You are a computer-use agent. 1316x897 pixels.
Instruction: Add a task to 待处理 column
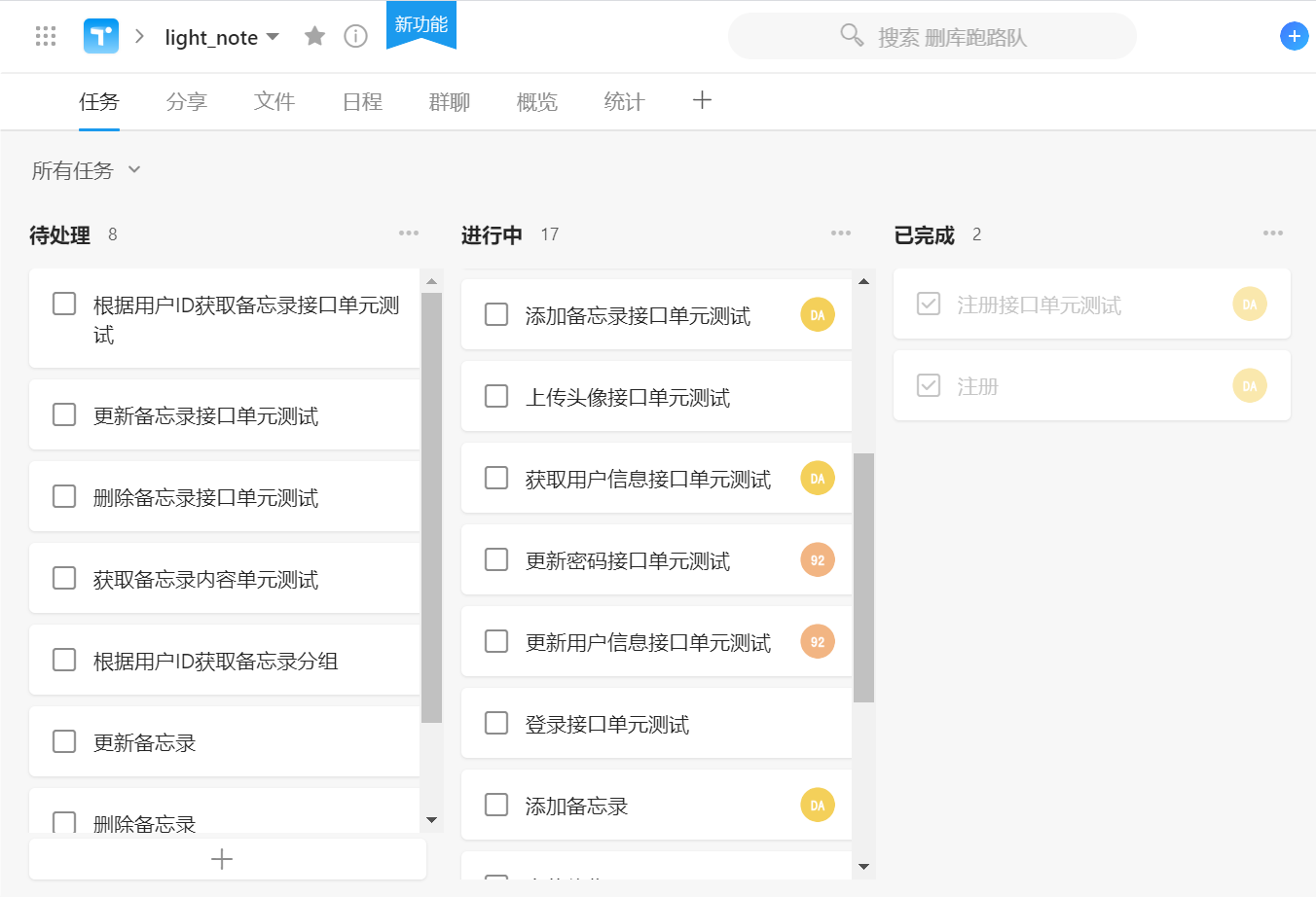click(x=228, y=859)
